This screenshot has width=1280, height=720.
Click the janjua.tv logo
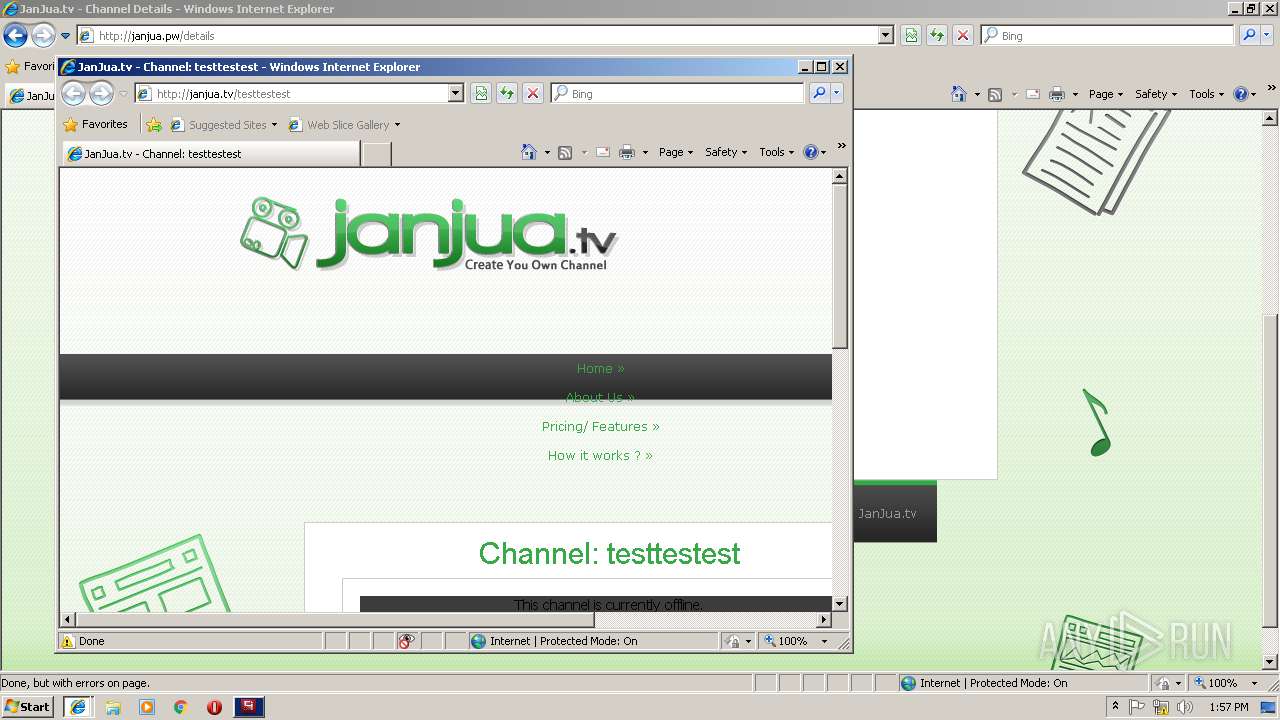click(428, 234)
